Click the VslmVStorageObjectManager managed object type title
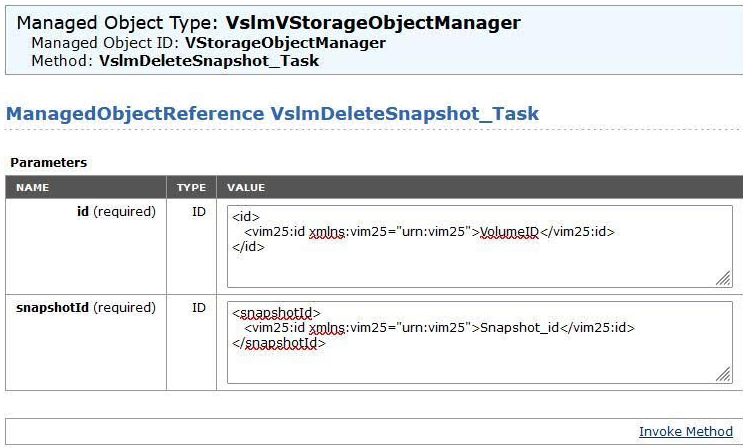The height and width of the screenshot is (448, 743). pyautogui.click(x=373, y=22)
